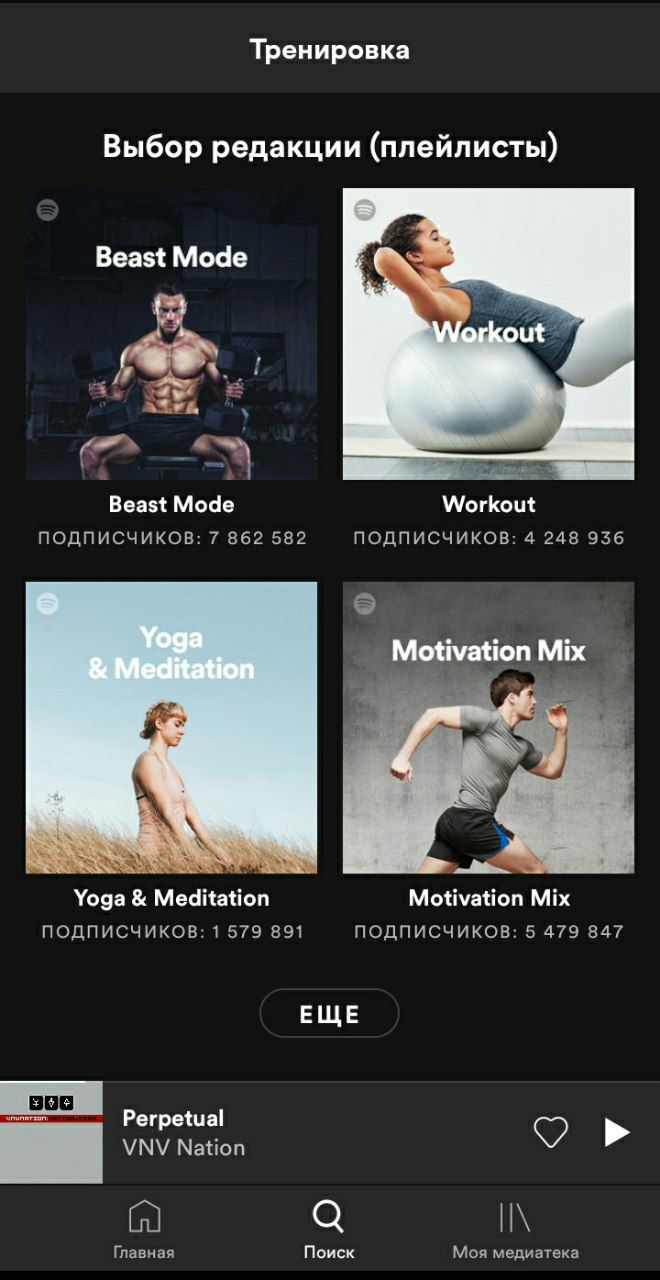Select the Поиск magnifier icon
This screenshot has height=1280, width=660.
(x=328, y=1216)
